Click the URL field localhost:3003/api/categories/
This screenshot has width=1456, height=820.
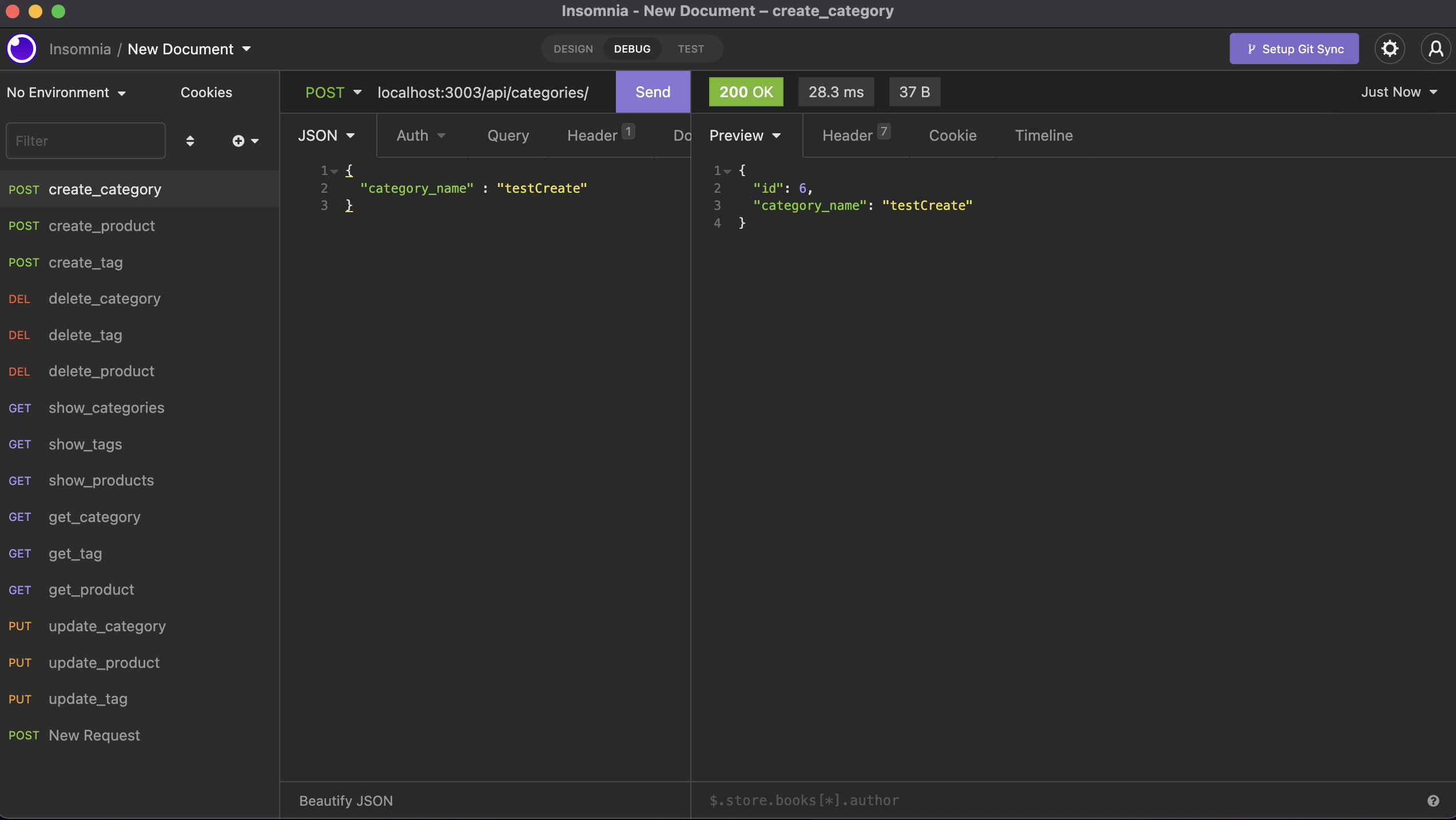coord(483,93)
